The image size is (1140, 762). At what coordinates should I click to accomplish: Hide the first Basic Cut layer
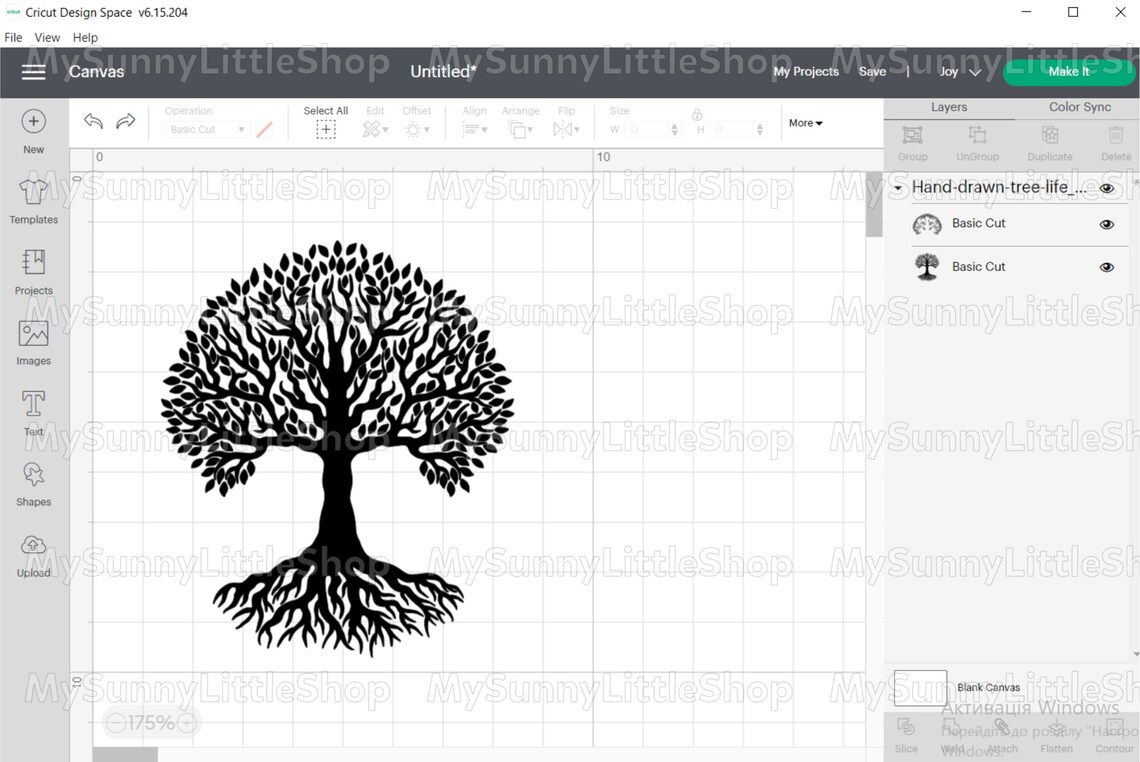pyautogui.click(x=1106, y=224)
